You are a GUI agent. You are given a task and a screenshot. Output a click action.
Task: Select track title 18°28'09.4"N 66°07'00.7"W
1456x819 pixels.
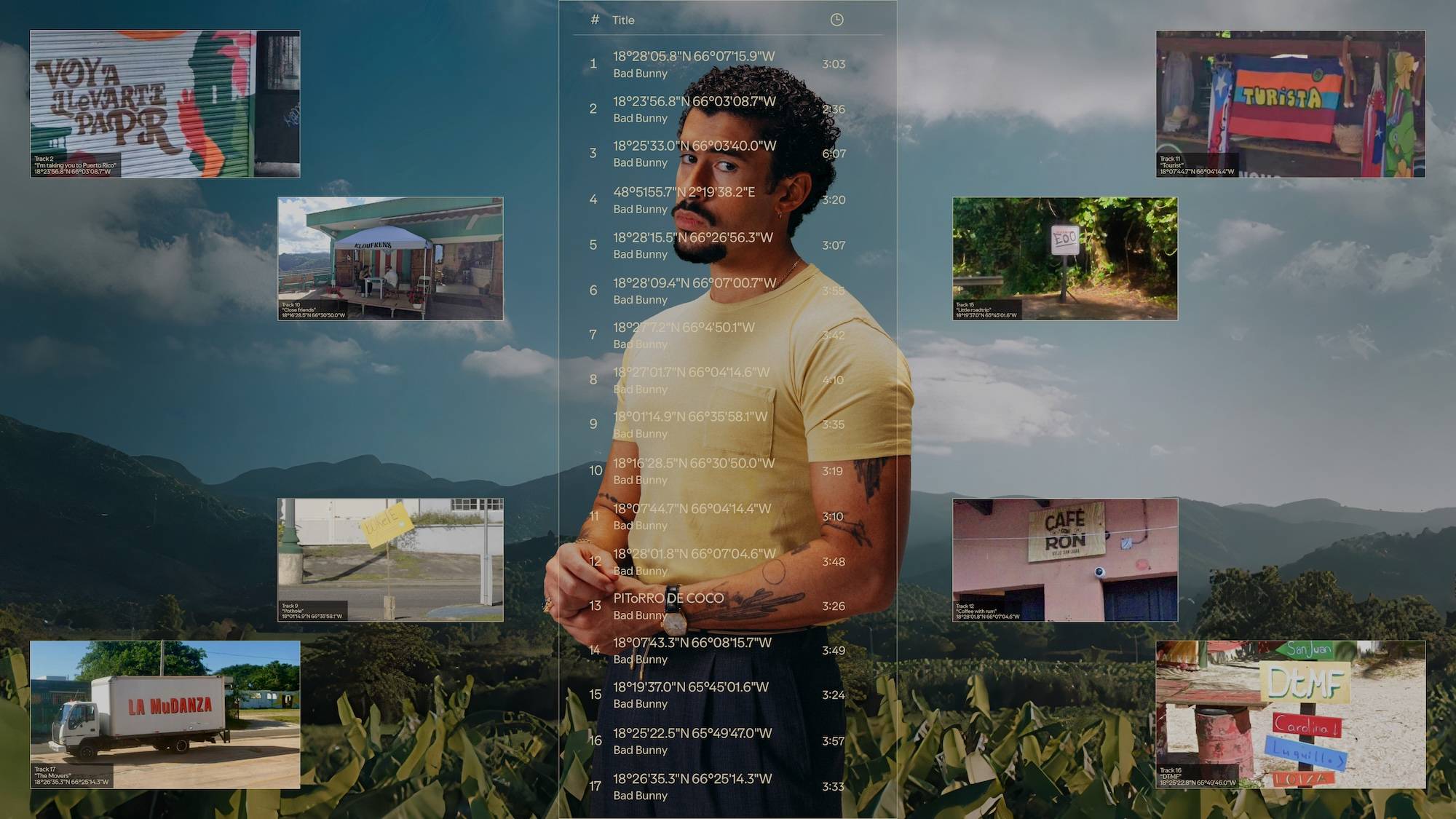click(x=695, y=282)
